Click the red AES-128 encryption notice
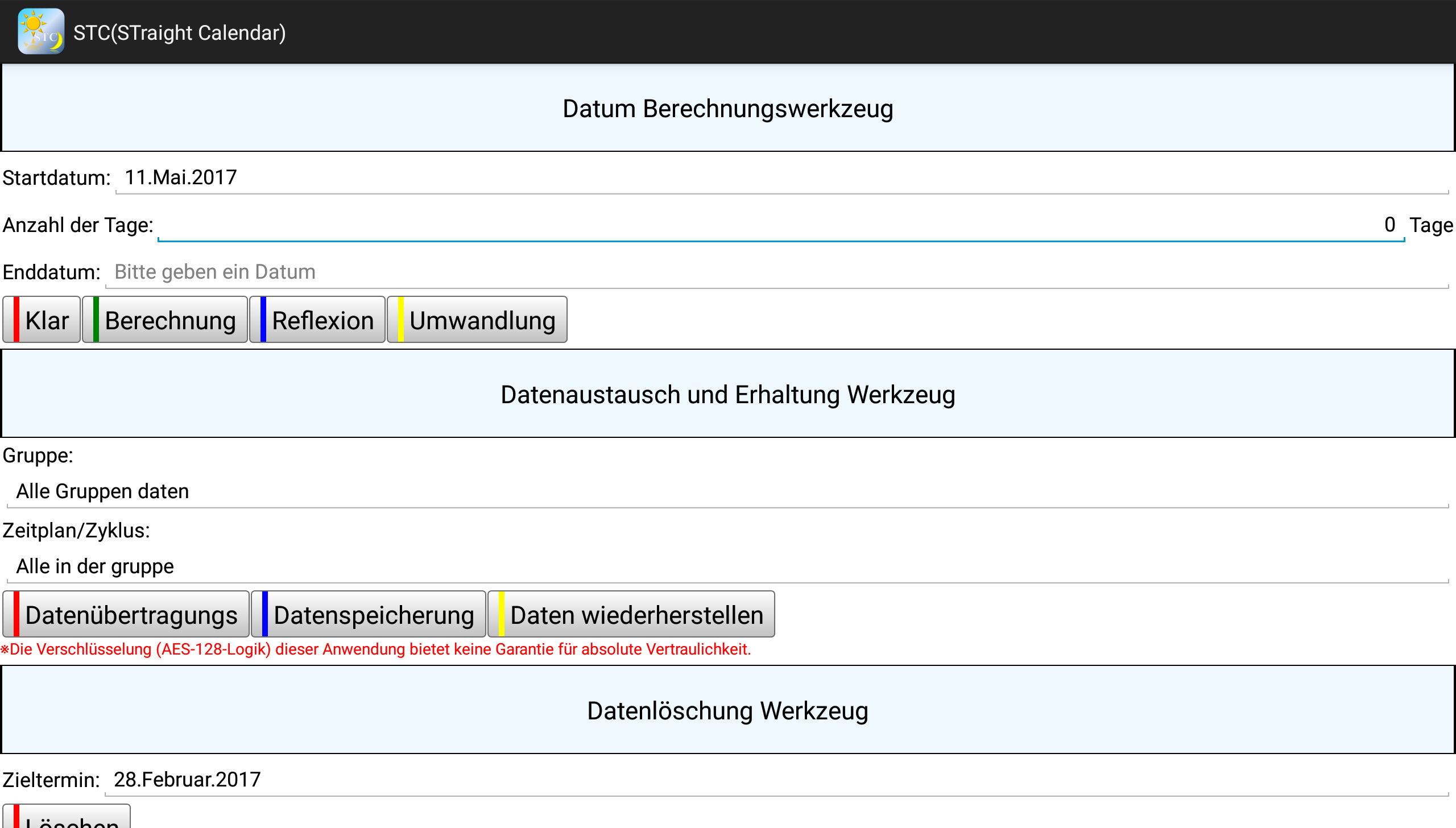 (375, 649)
